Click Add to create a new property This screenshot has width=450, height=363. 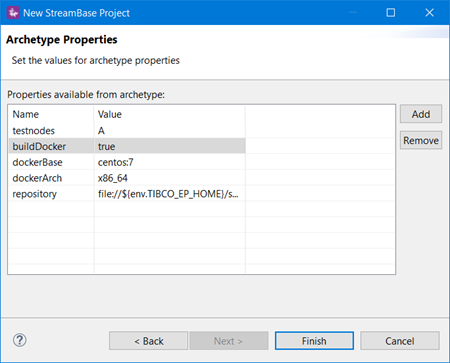(x=421, y=114)
